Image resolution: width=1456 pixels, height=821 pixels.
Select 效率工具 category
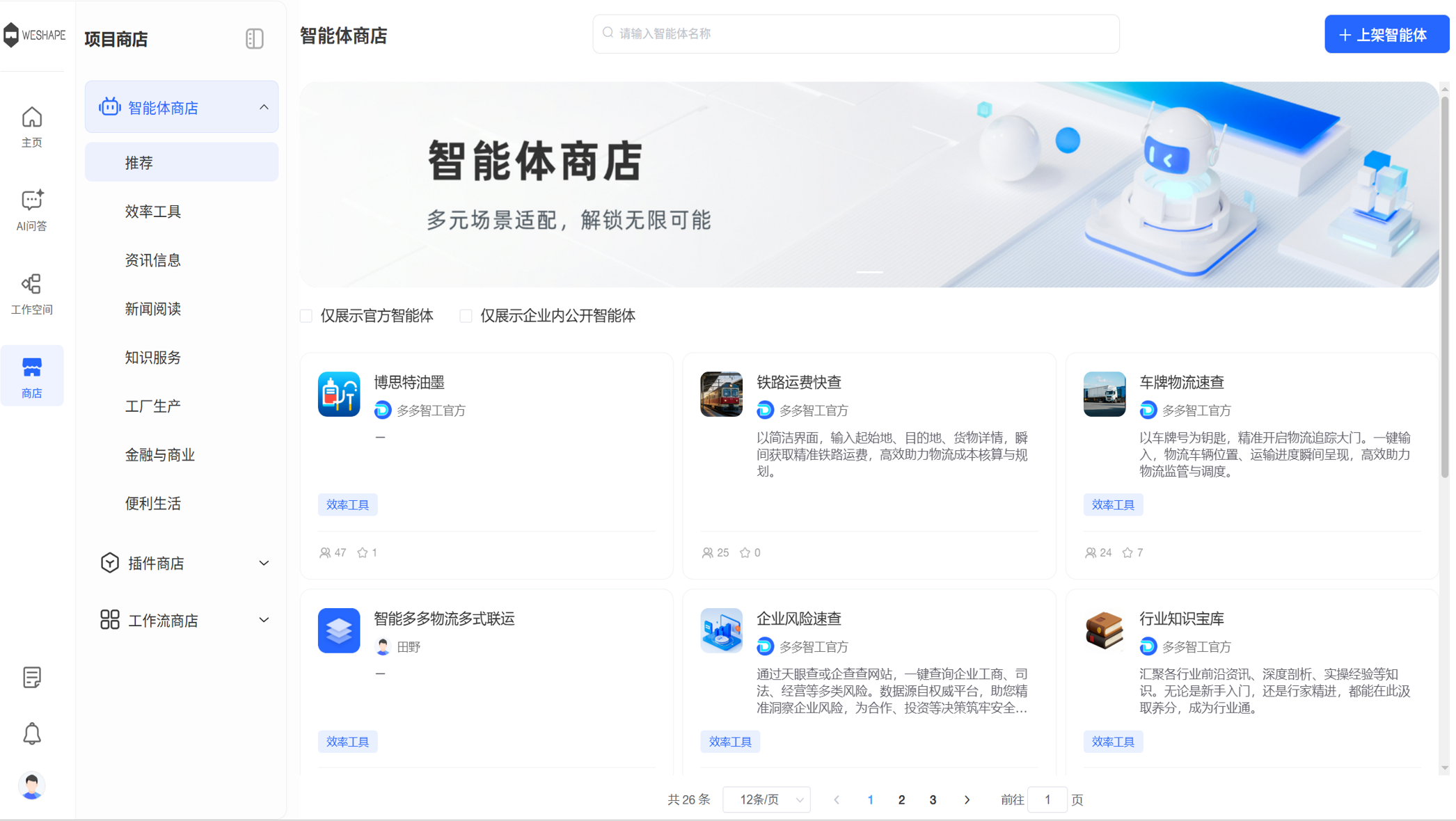click(x=182, y=211)
